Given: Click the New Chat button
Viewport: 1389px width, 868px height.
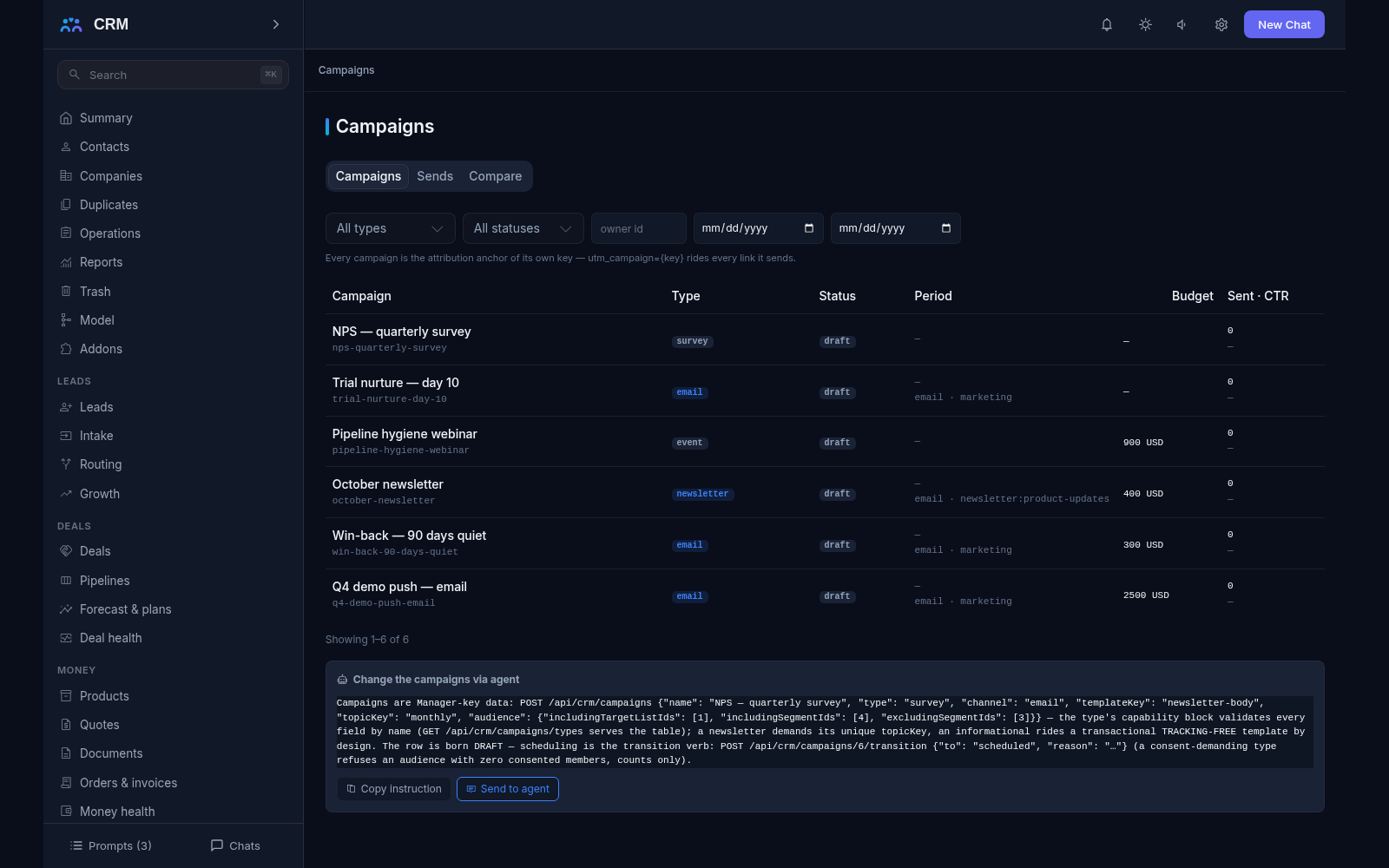Looking at the screenshot, I should tap(1284, 24).
